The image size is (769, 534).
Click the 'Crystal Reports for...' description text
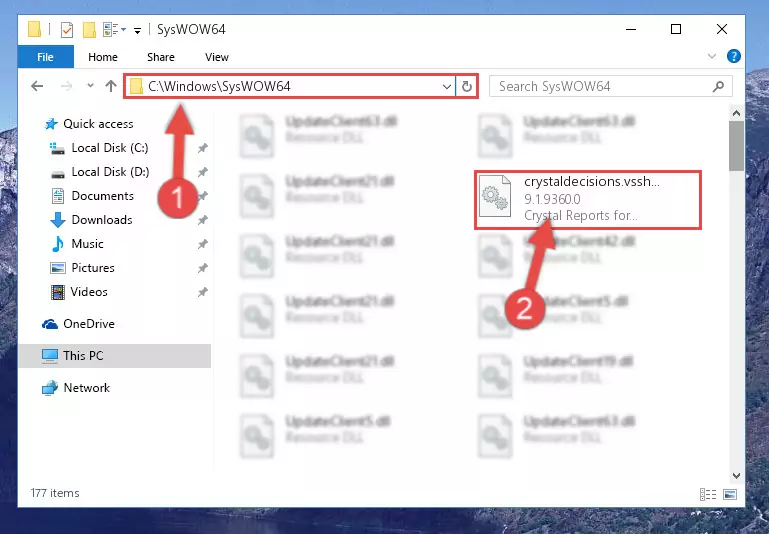(581, 215)
